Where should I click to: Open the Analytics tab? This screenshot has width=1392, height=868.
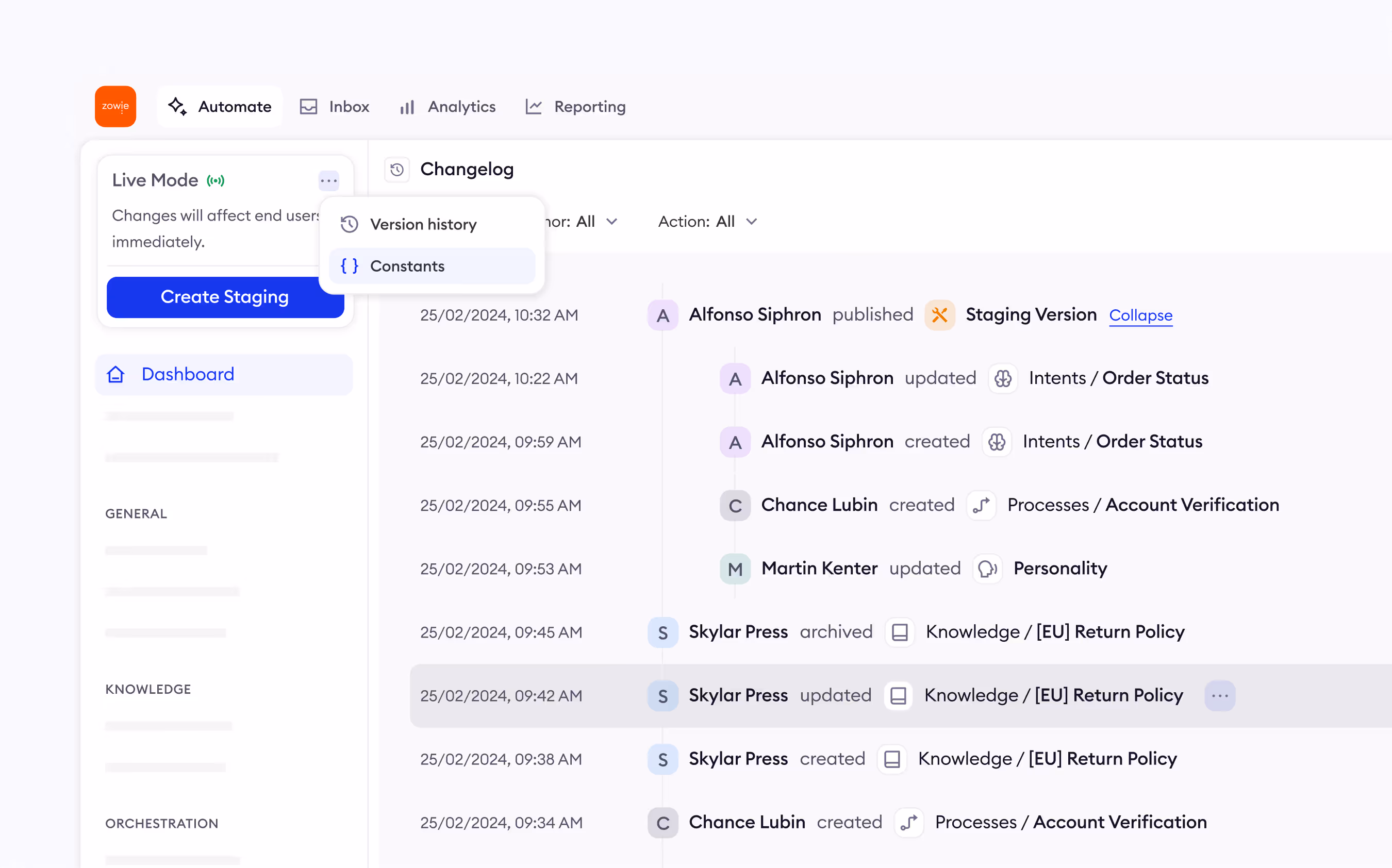point(448,107)
